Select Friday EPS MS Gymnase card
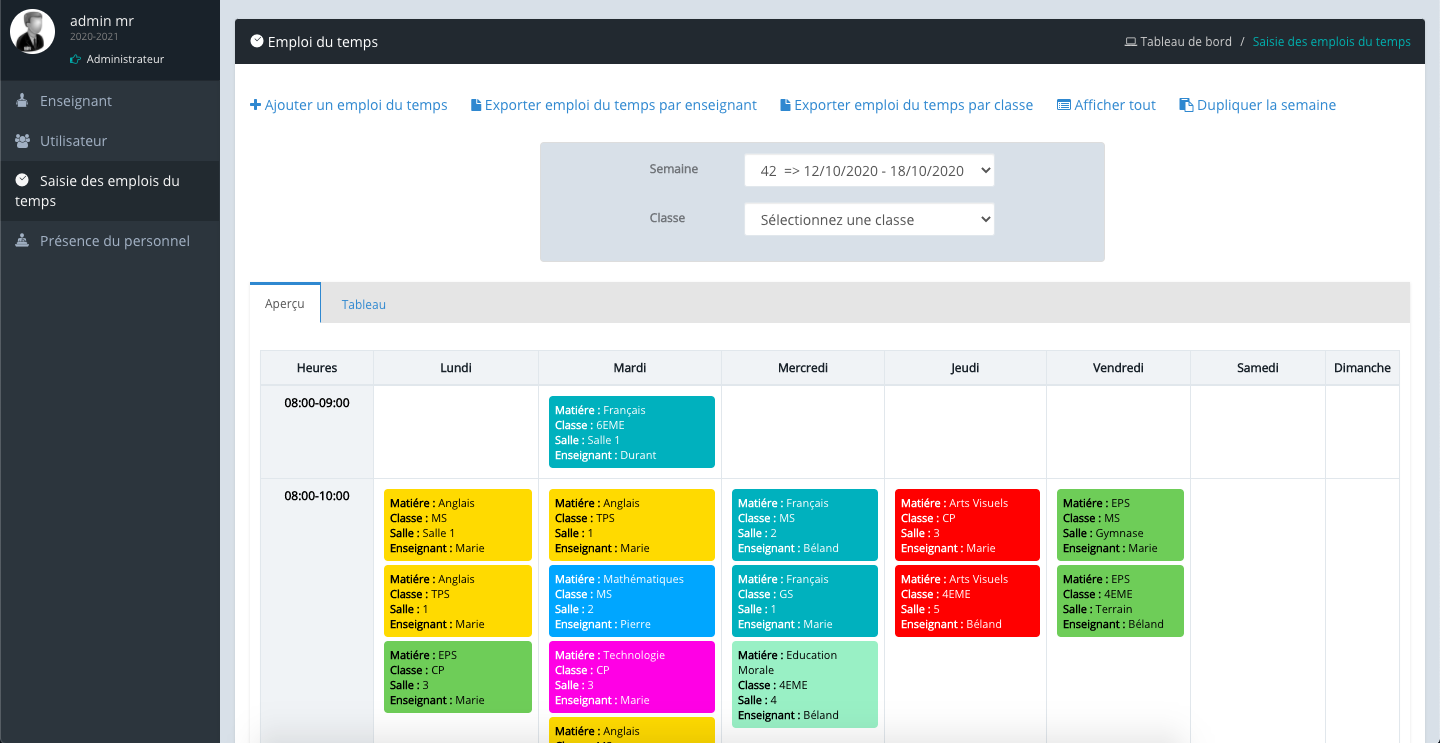The image size is (1440, 743). click(1120, 525)
